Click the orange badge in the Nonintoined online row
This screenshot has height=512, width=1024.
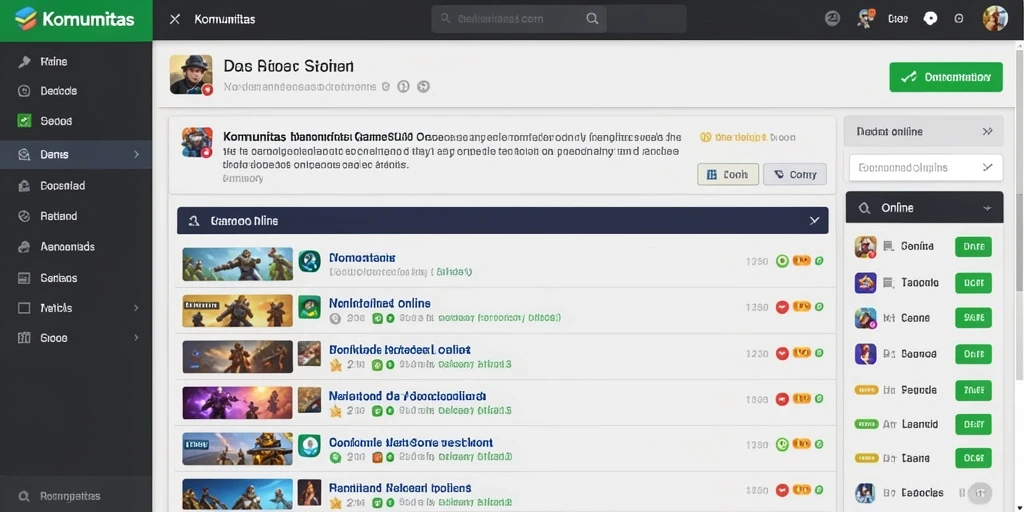click(x=801, y=306)
